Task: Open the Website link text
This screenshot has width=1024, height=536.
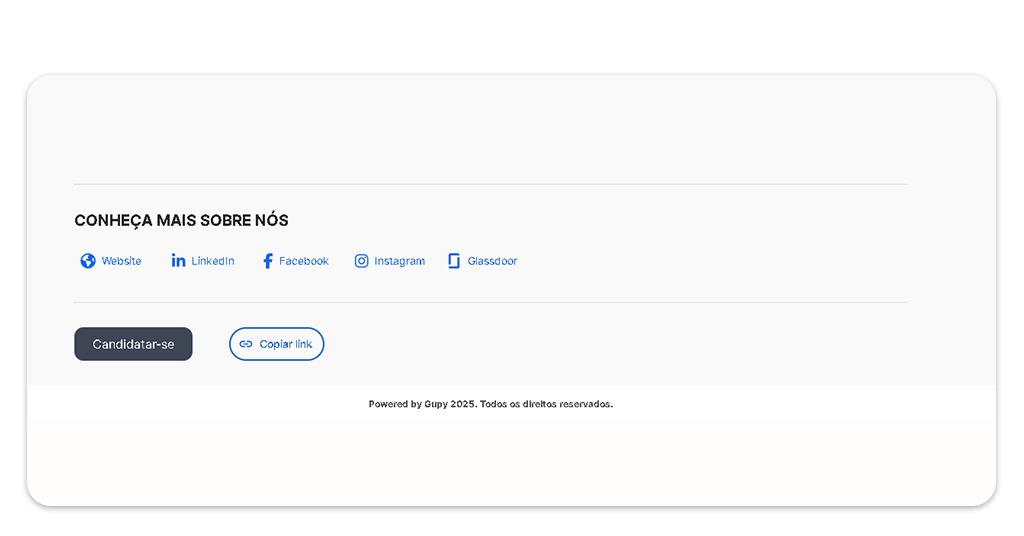Action: click(x=121, y=261)
